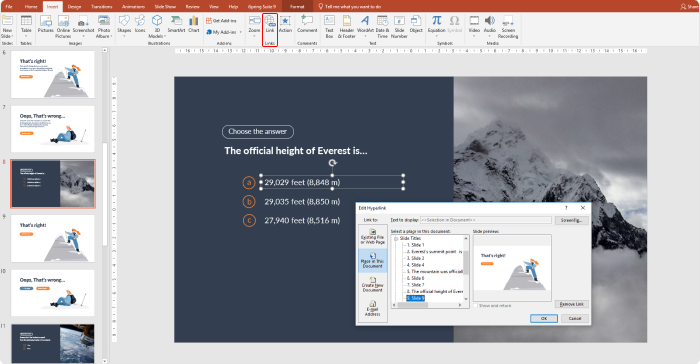The height and width of the screenshot is (364, 700).
Task: Insert 3D Models from ribbon
Action: [x=157, y=27]
